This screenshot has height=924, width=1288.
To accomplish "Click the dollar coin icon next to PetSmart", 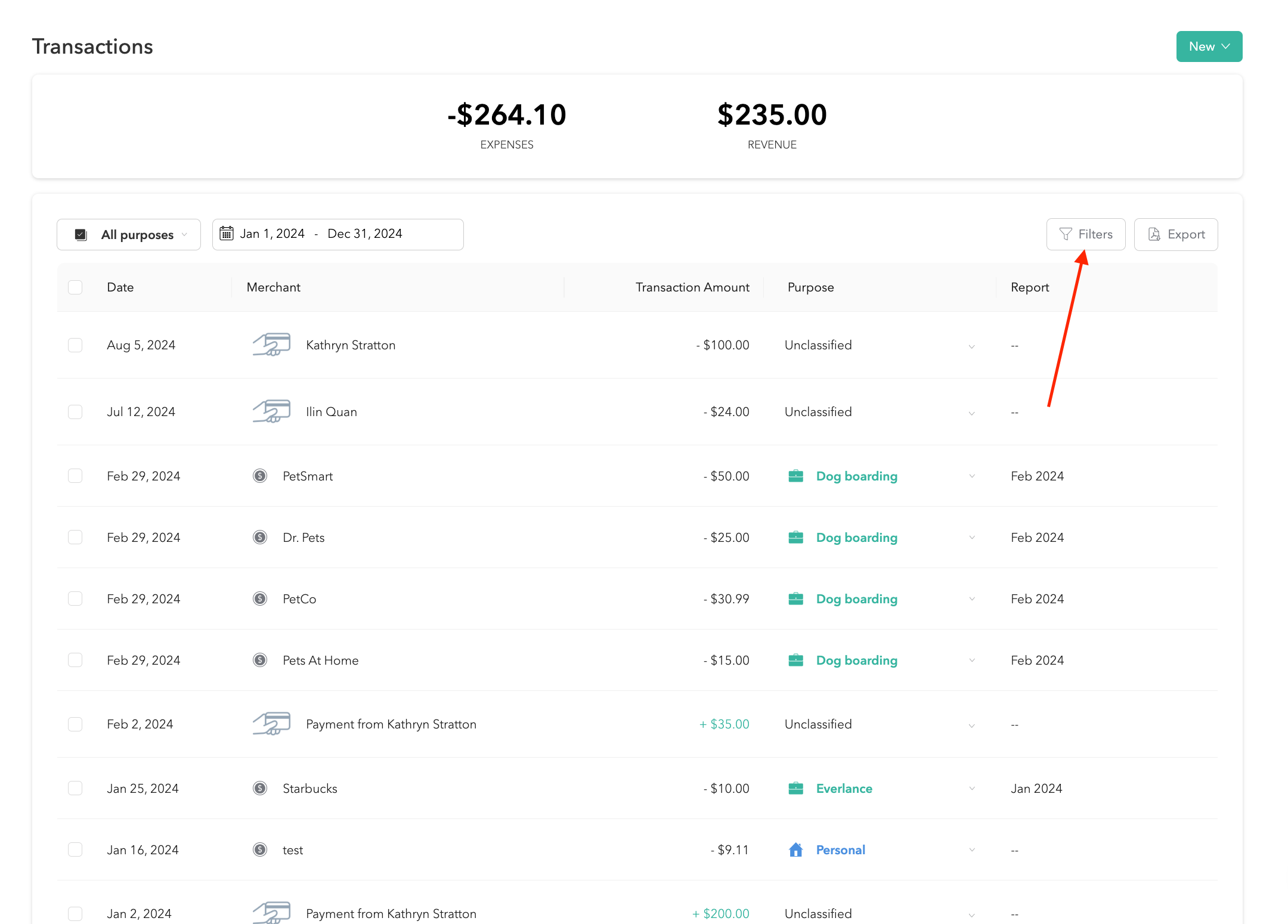I will click(260, 476).
